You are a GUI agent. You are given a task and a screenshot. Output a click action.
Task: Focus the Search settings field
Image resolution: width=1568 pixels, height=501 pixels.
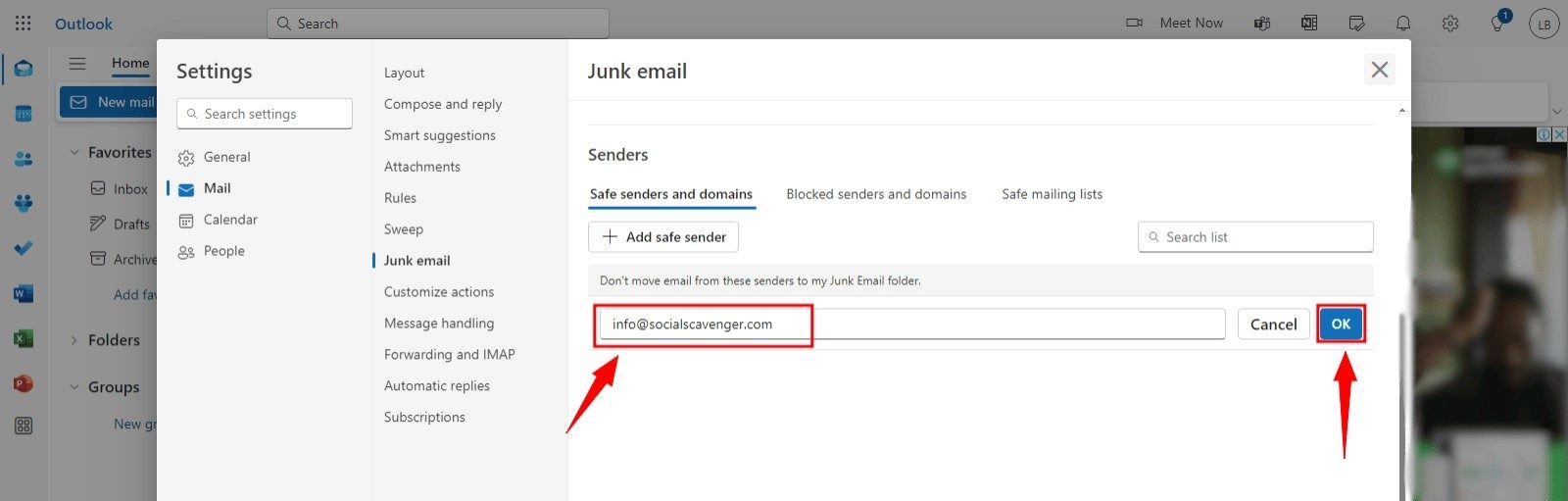265,114
